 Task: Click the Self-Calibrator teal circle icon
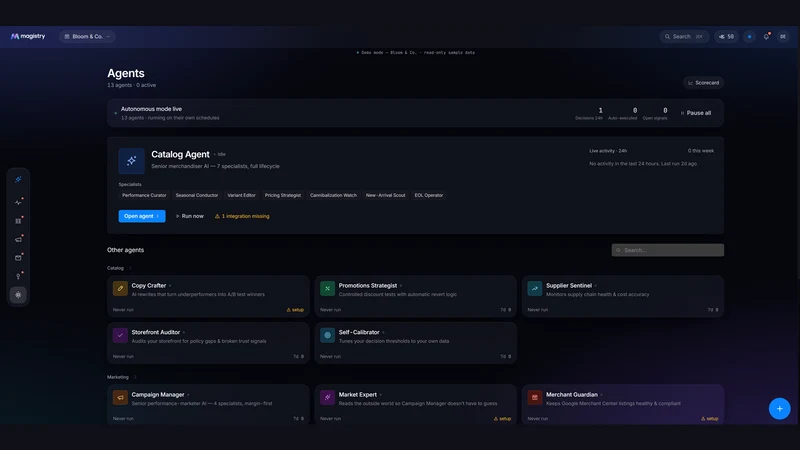point(328,335)
